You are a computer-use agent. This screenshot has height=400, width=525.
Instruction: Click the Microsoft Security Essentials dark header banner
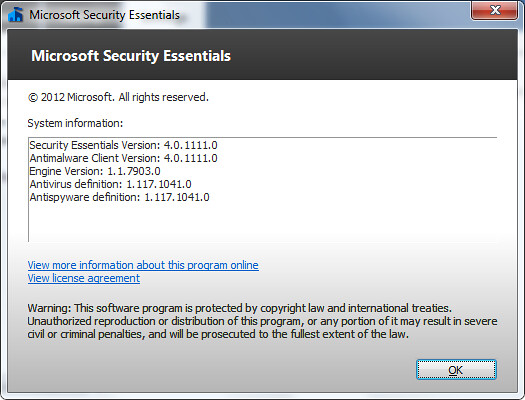(x=262, y=55)
